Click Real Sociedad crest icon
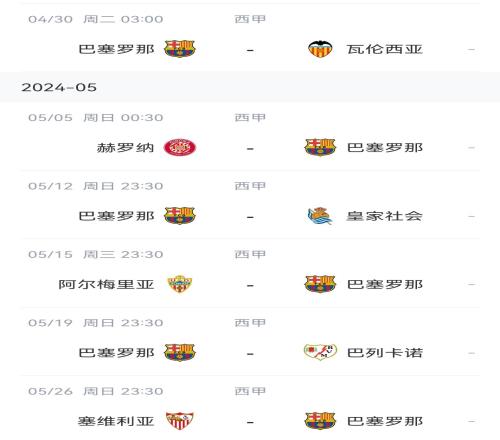Viewport: 500px width, 440px height. click(320, 216)
